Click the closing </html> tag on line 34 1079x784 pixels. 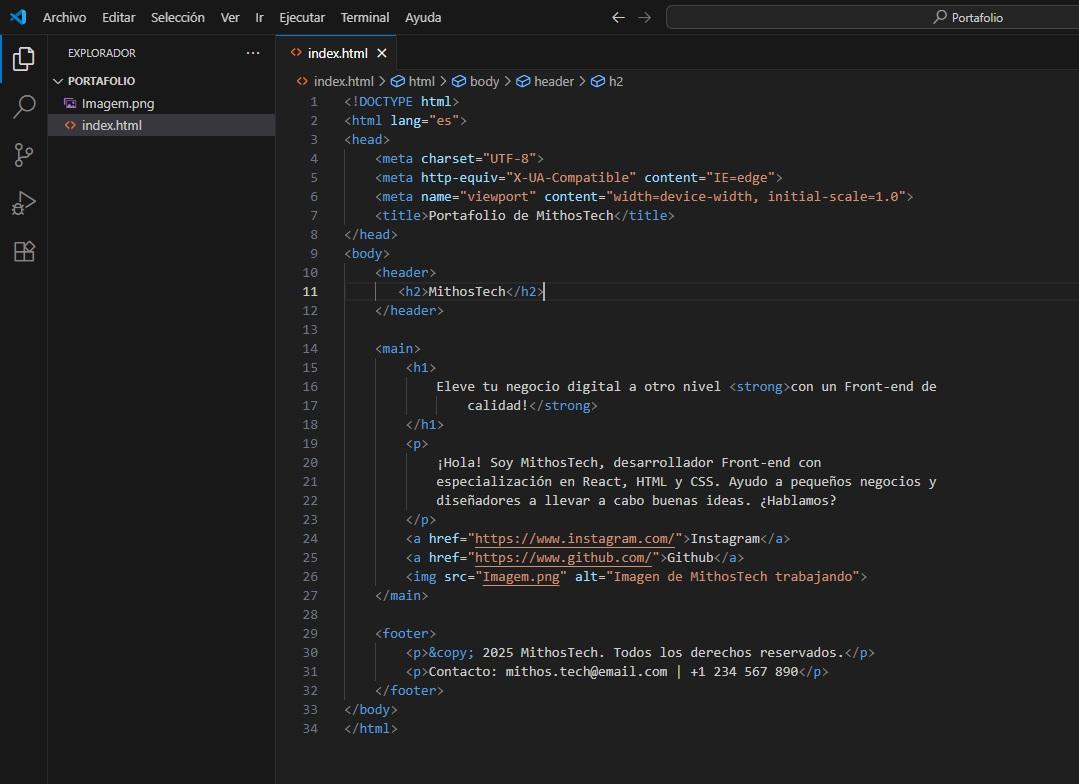371,728
